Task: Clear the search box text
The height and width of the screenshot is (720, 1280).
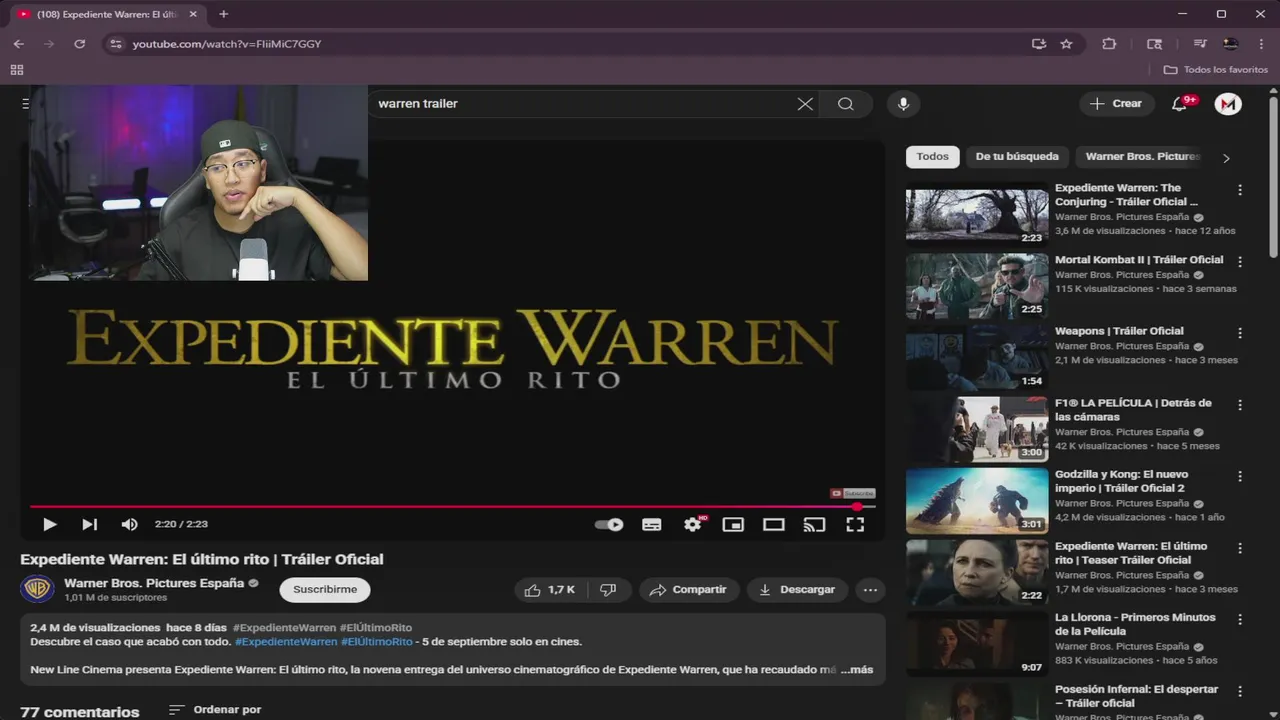Action: click(x=805, y=104)
